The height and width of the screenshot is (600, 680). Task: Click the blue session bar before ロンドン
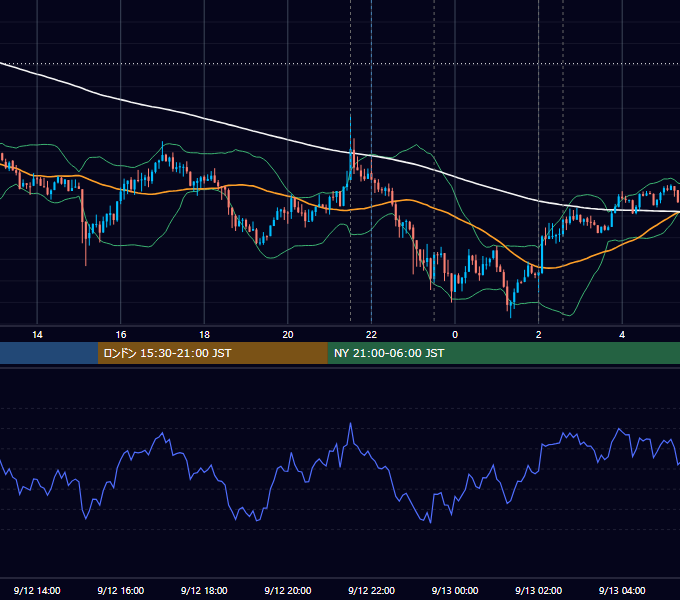coord(49,353)
